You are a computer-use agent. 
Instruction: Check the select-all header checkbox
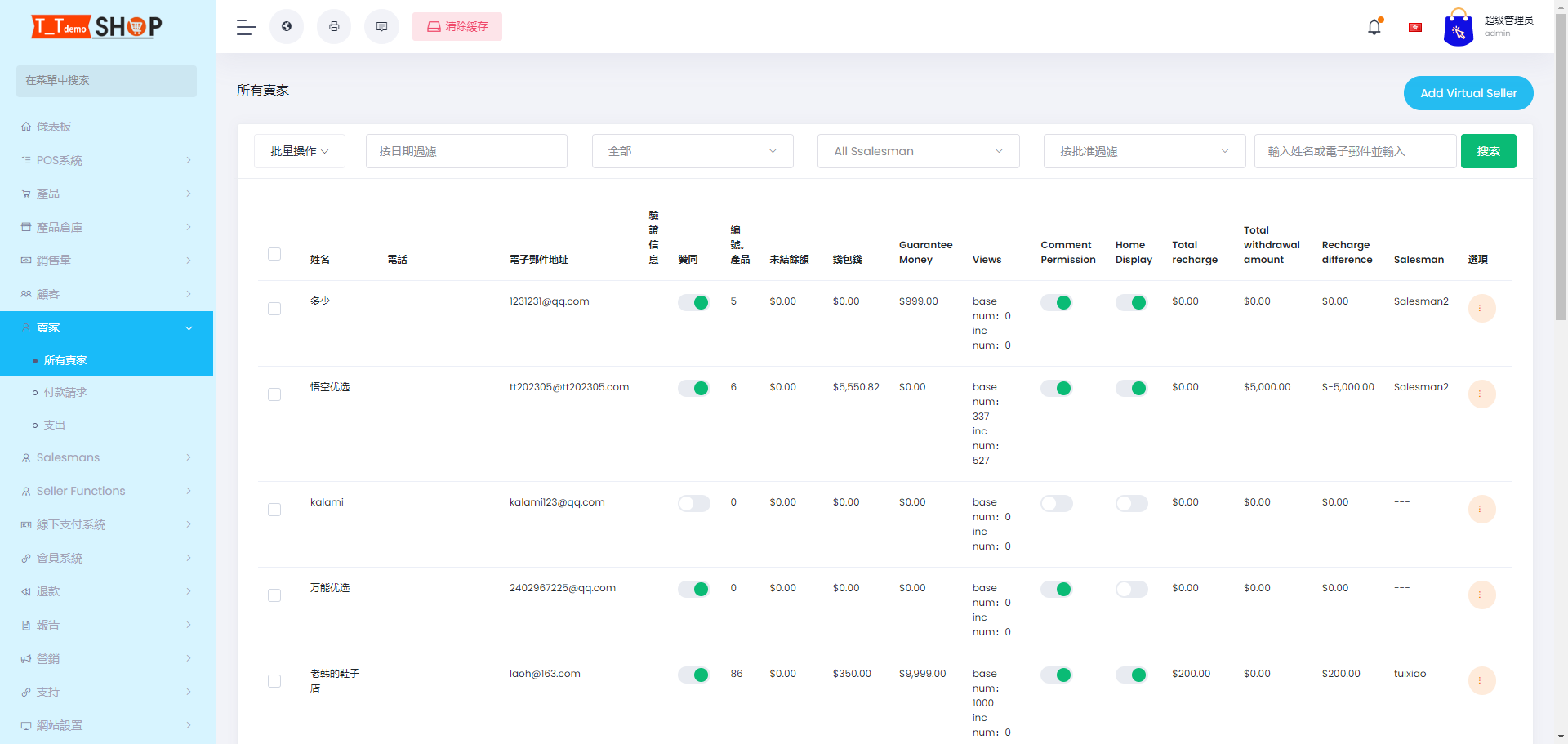pyautogui.click(x=274, y=254)
